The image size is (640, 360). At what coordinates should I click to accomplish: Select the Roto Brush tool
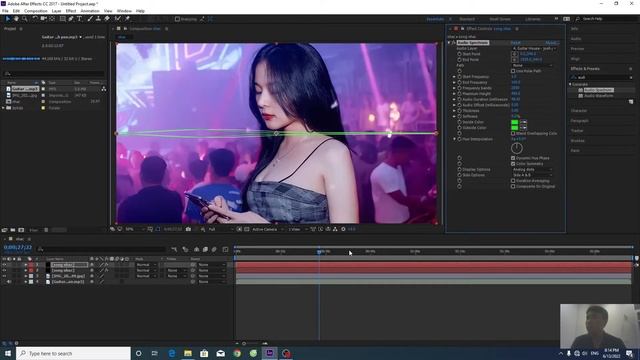point(118,19)
